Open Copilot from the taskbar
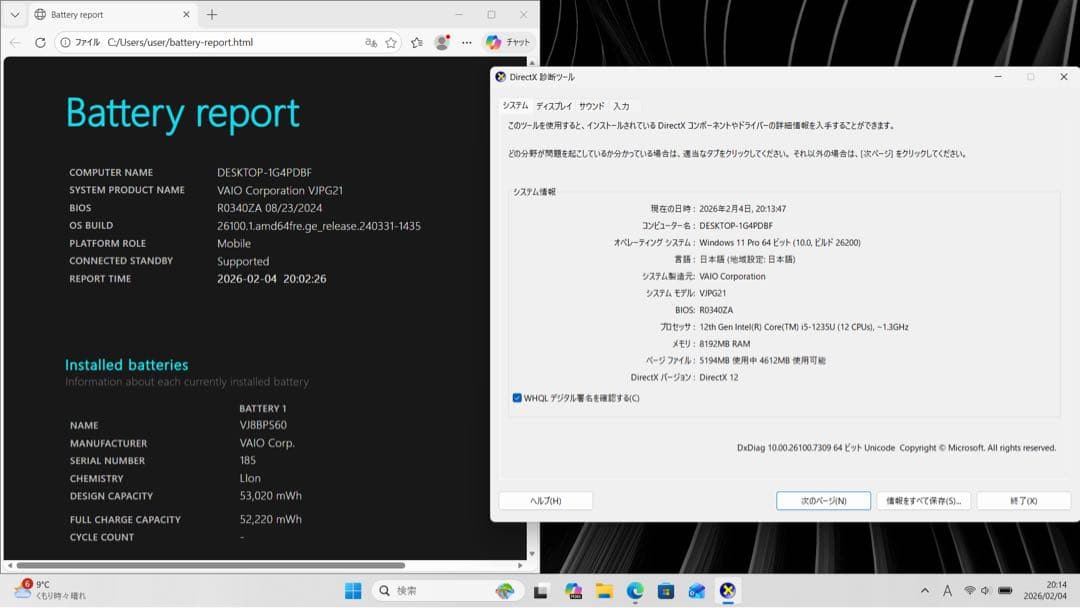 (573, 590)
